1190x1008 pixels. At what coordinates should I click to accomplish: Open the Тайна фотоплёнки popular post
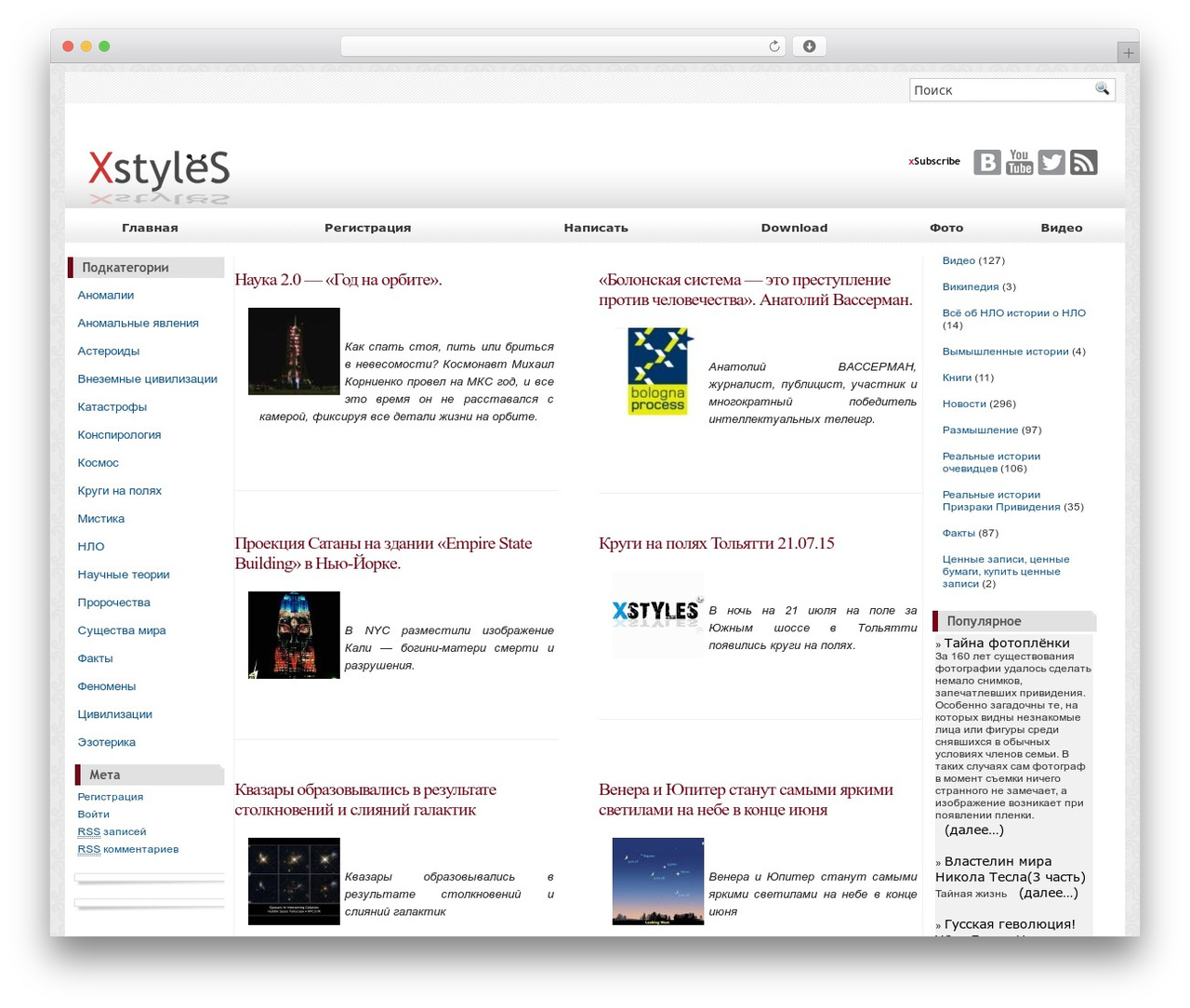(1007, 643)
